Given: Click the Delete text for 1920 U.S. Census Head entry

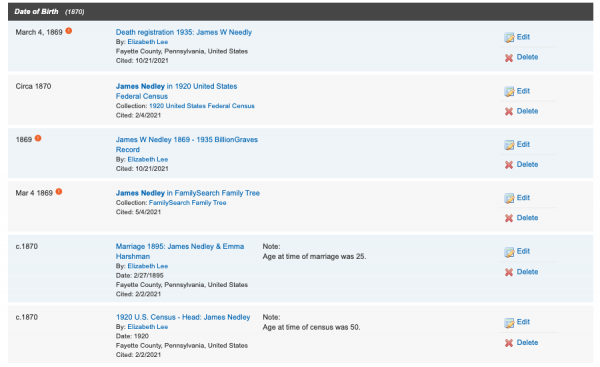Looking at the screenshot, I should [x=527, y=343].
